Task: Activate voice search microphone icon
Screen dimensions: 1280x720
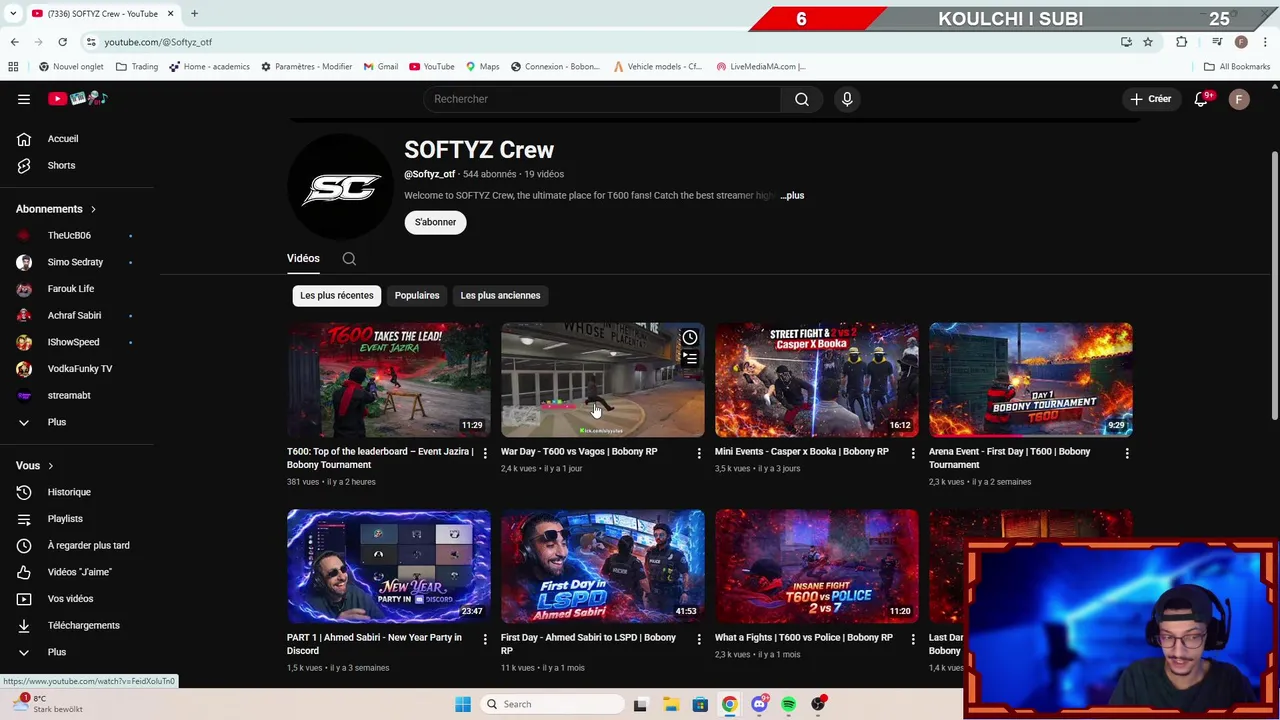Action: pyautogui.click(x=847, y=99)
